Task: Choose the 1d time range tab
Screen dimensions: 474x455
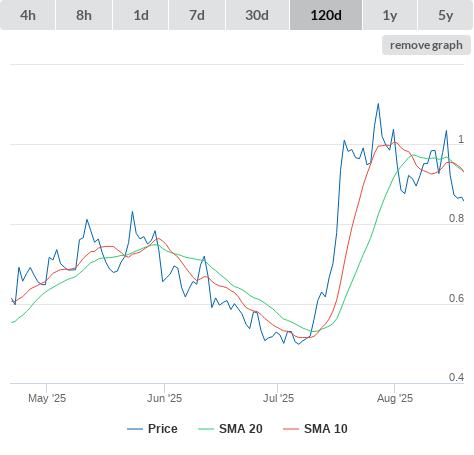Action: (141, 15)
